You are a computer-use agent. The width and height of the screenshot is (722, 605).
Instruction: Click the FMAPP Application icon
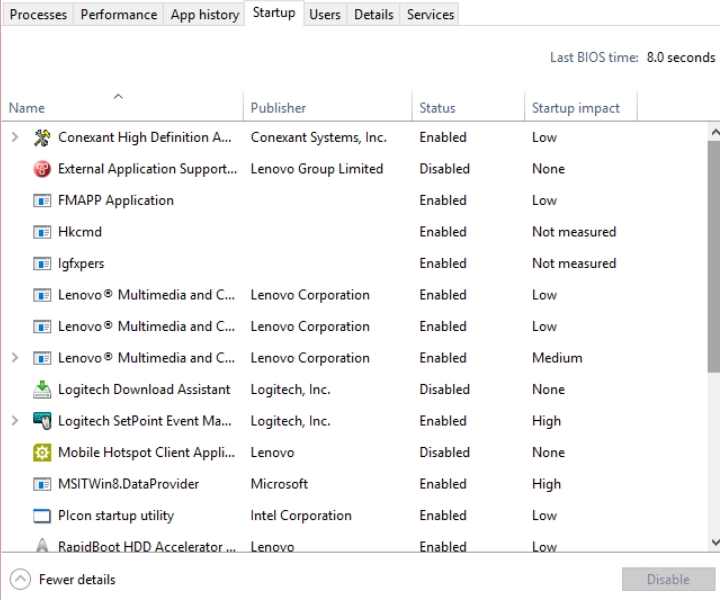[x=42, y=201]
